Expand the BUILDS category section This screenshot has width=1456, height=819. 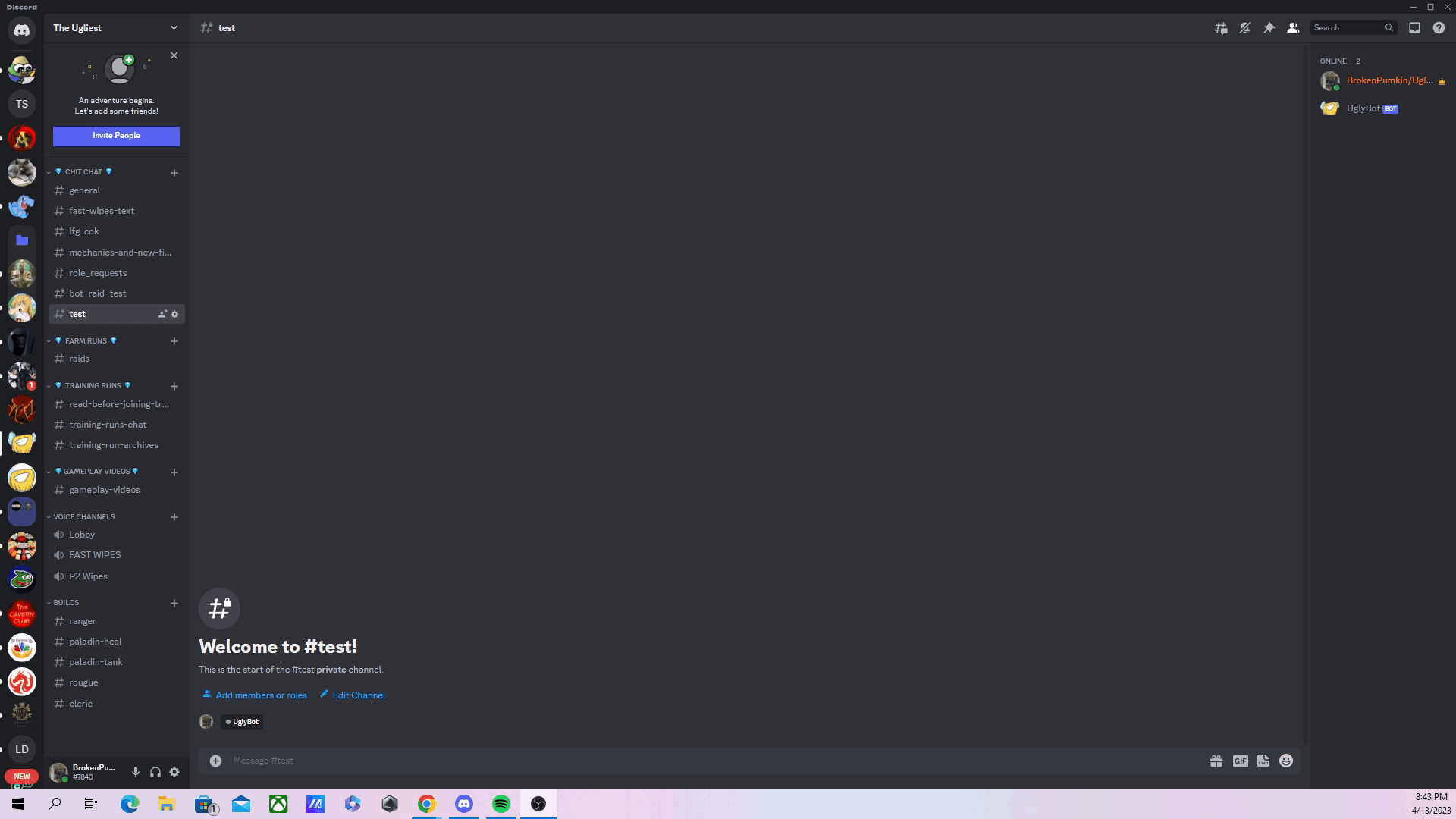pyautogui.click(x=66, y=602)
